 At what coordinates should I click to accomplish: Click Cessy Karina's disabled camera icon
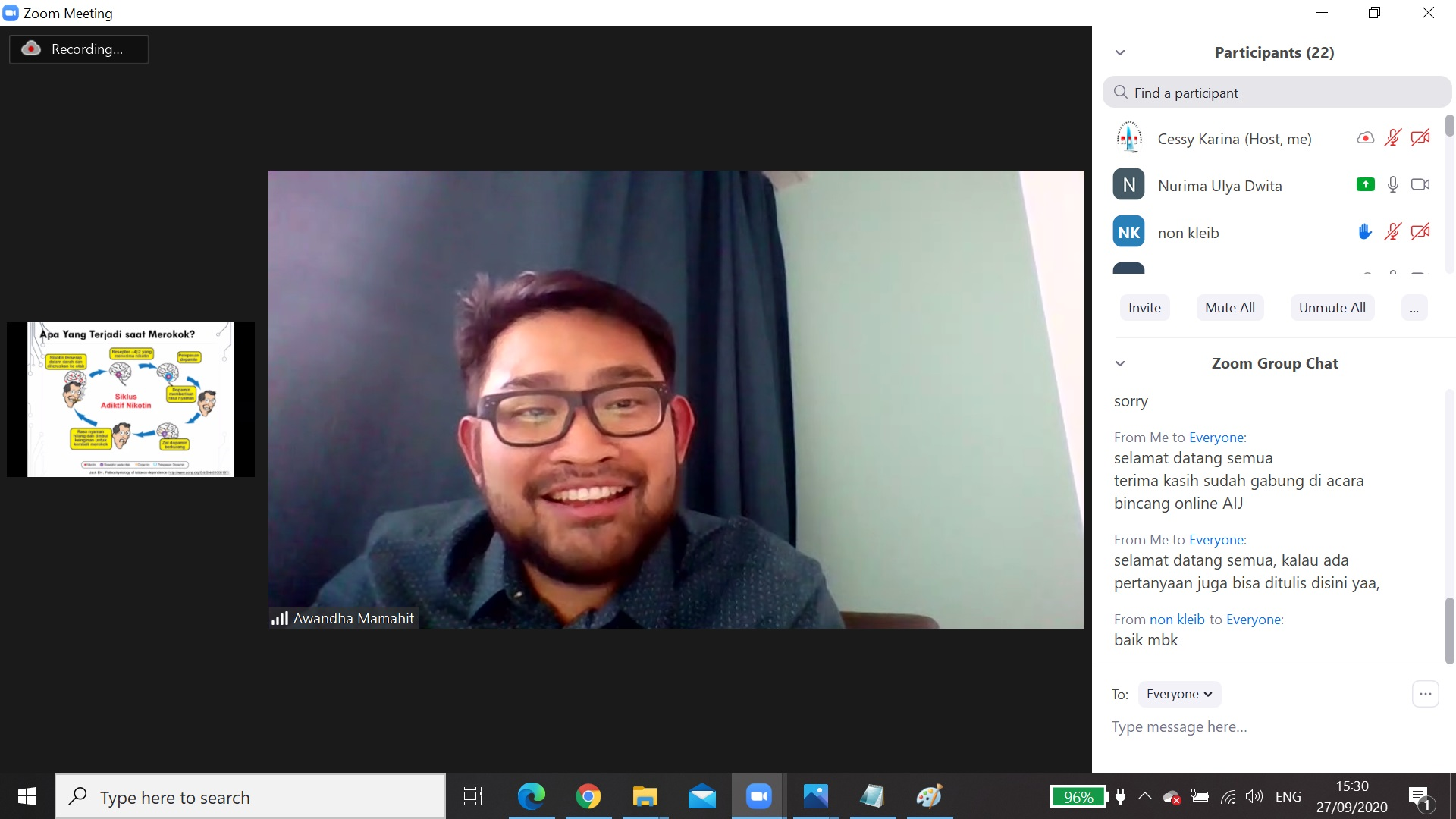[x=1420, y=138]
